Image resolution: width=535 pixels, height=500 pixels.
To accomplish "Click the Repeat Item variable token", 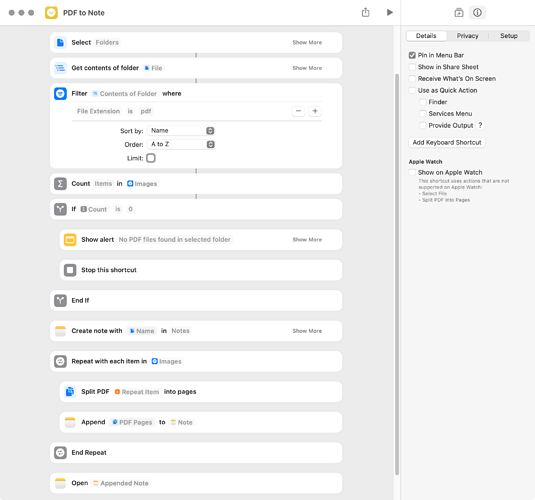I will [x=137, y=392].
